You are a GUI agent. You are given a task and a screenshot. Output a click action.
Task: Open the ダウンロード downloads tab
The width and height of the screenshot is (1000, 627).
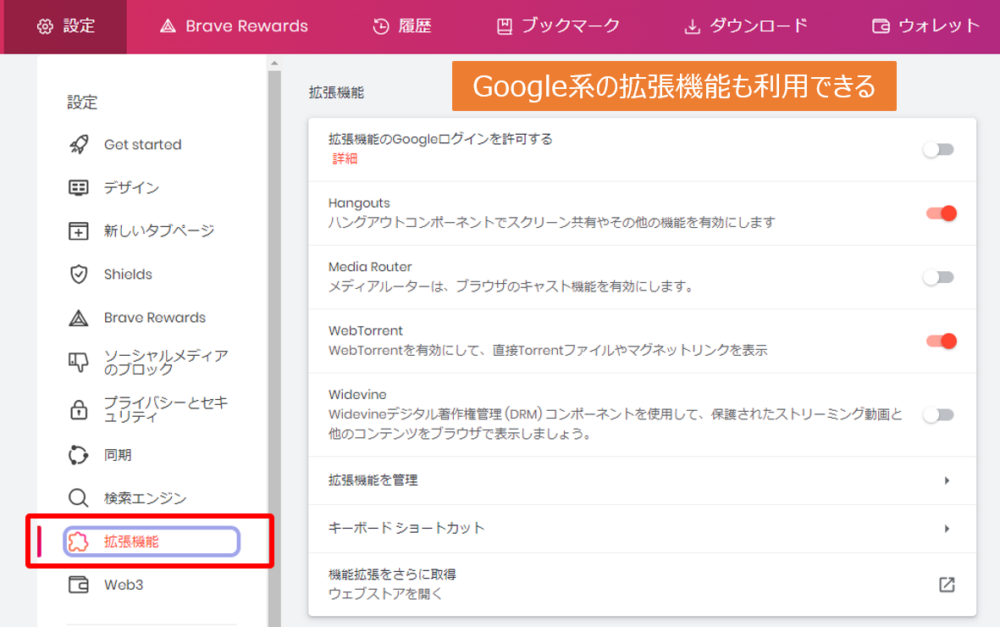click(x=746, y=26)
